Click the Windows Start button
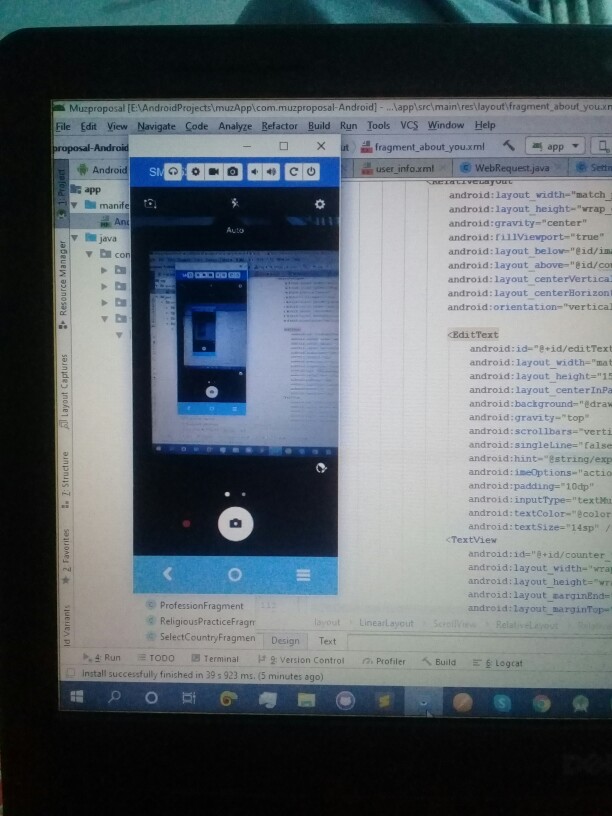 77,698
